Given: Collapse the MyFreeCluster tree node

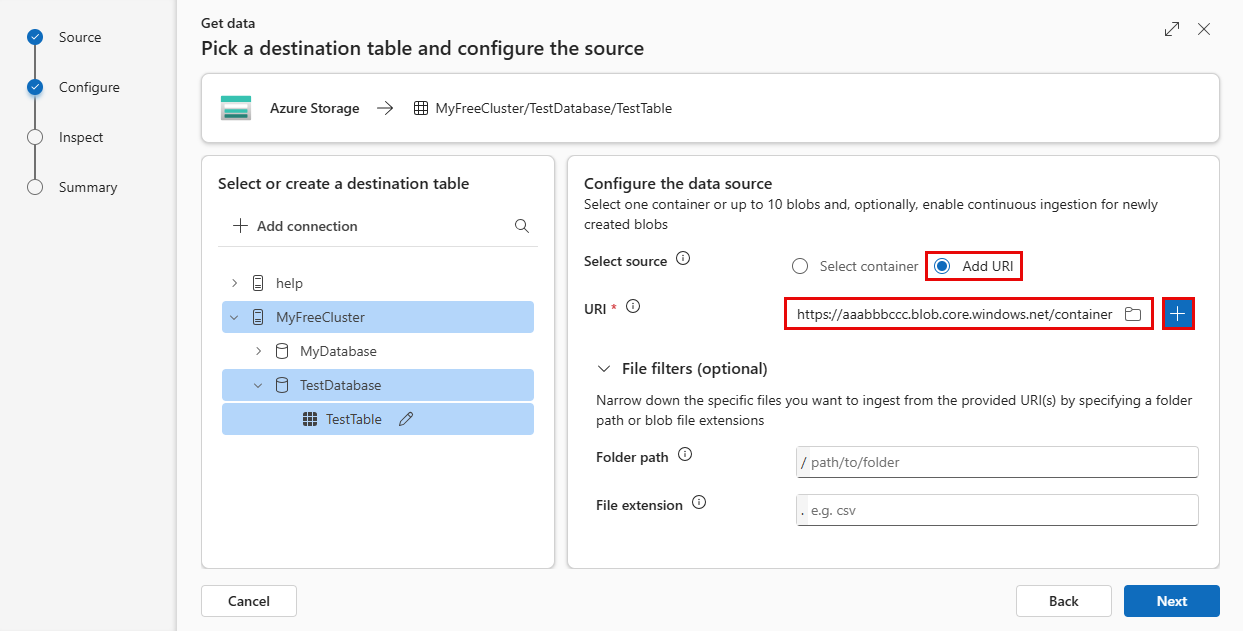Looking at the screenshot, I should click(235, 317).
